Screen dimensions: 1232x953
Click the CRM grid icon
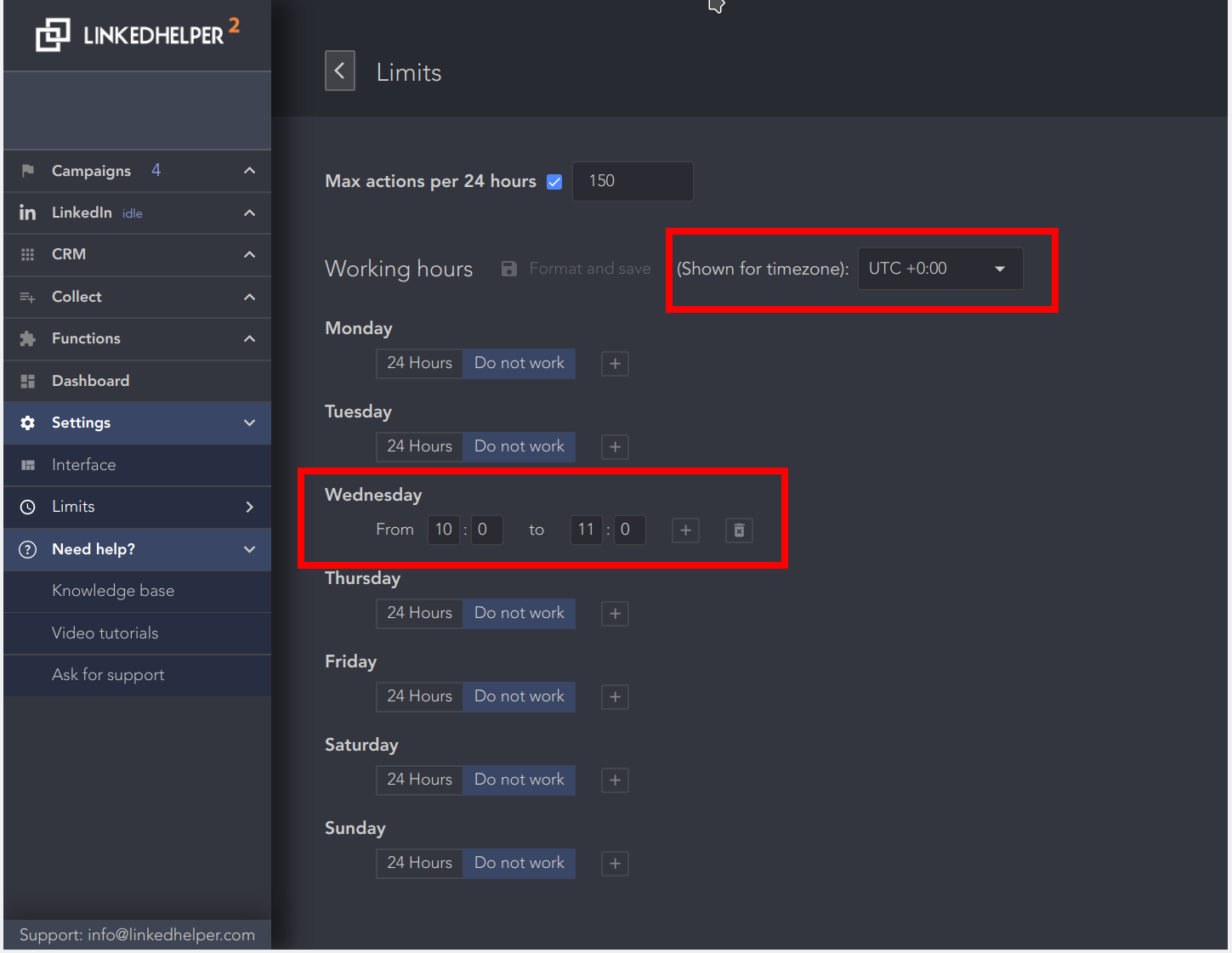tap(27, 254)
